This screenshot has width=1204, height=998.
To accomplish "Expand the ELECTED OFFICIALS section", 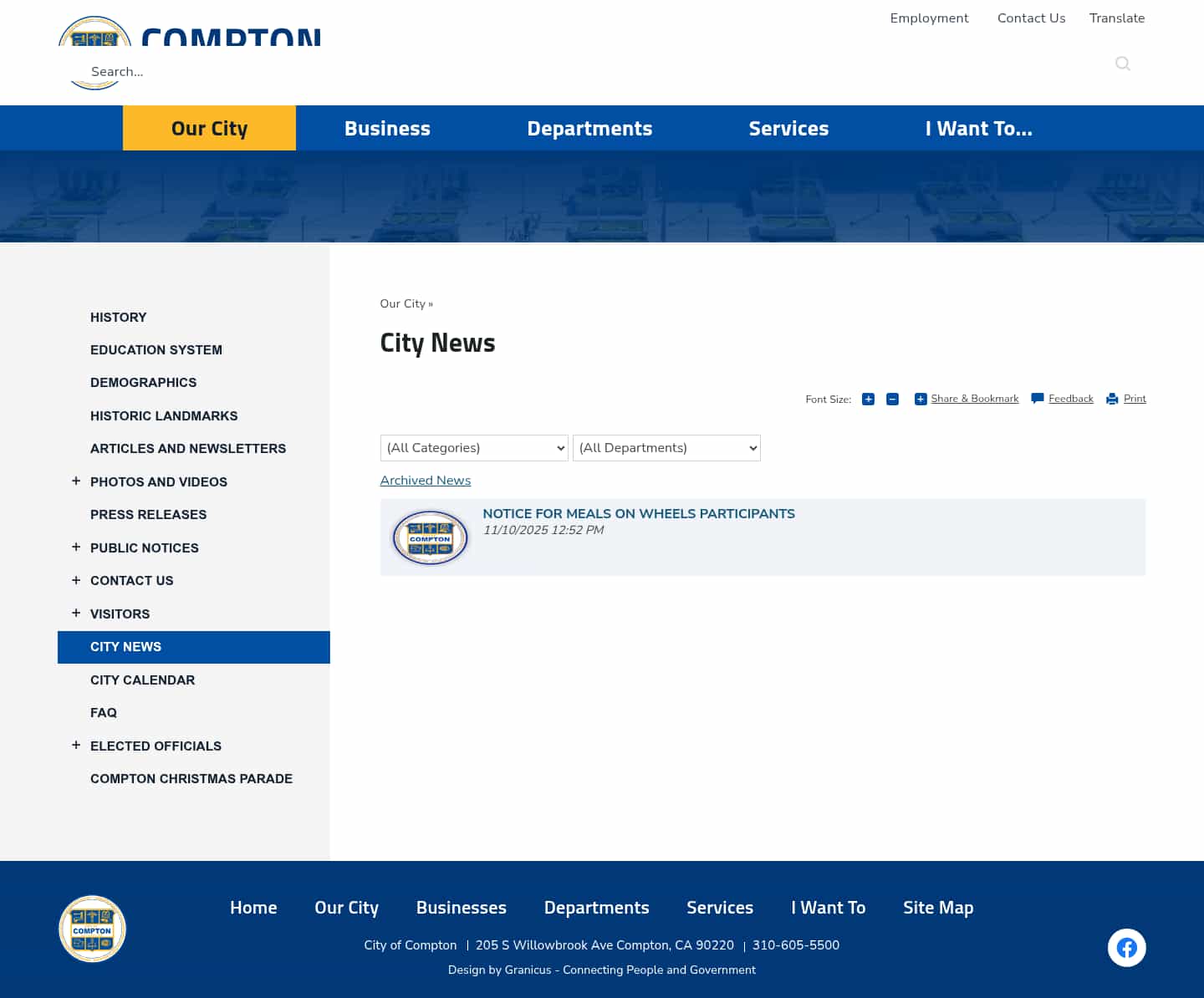I will [76, 745].
